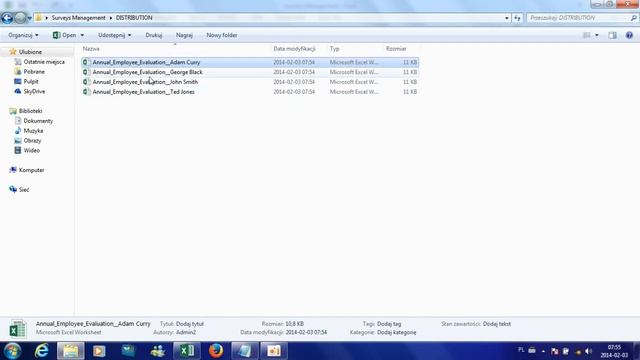The height and width of the screenshot is (360, 640).
Task: Open the Help question mark icon
Action: [629, 35]
